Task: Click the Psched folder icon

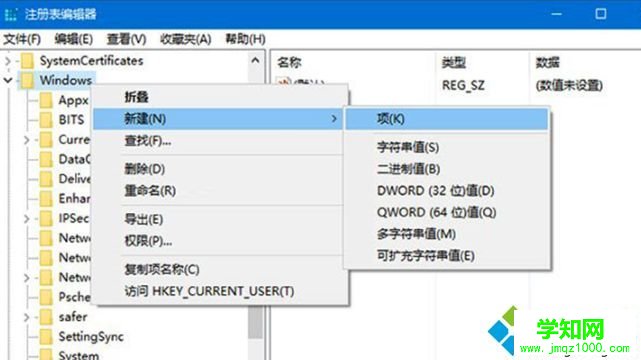Action: point(46,297)
